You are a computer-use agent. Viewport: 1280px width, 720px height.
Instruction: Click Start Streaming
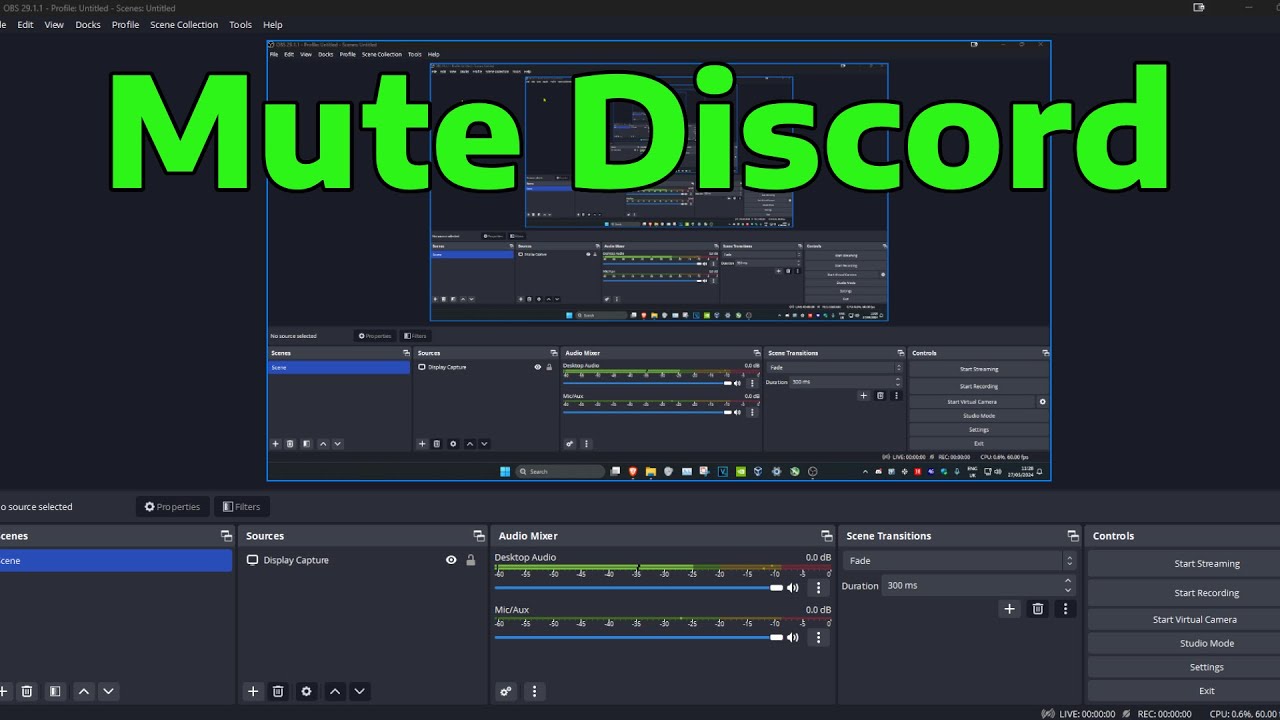click(1206, 564)
